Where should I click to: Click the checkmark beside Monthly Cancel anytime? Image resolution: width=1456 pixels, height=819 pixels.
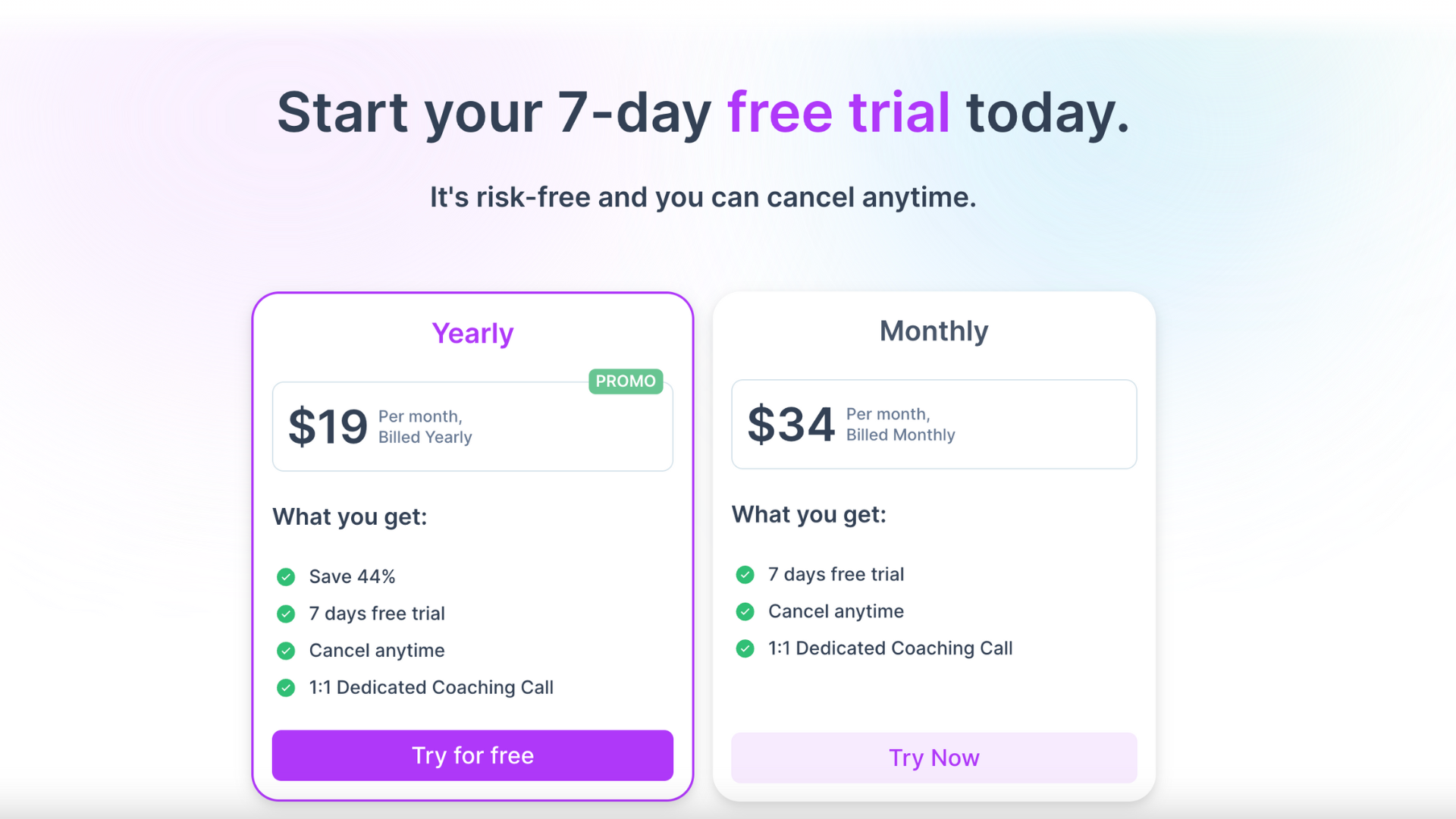[x=745, y=611]
